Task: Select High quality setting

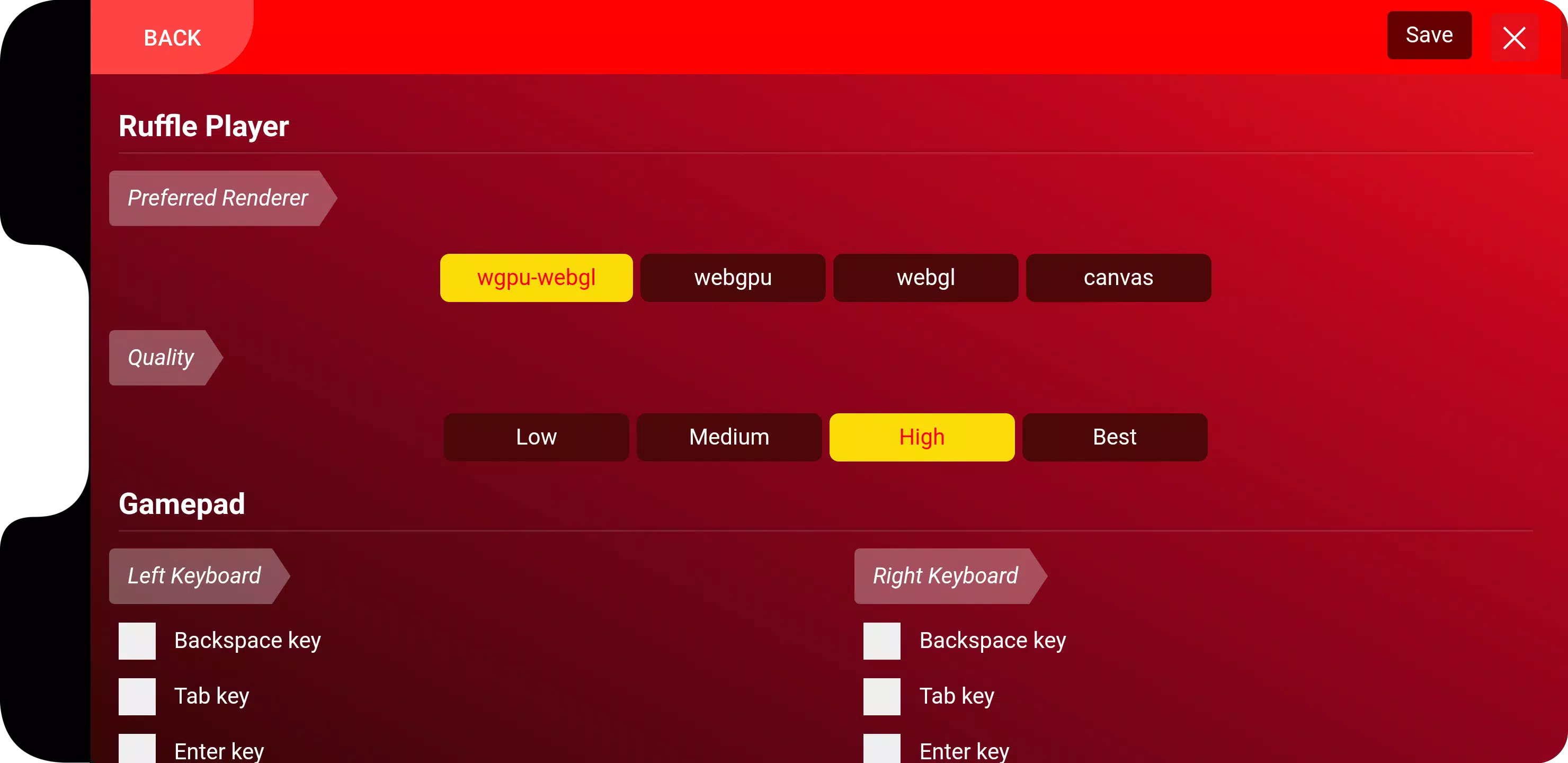Action: [x=921, y=436]
